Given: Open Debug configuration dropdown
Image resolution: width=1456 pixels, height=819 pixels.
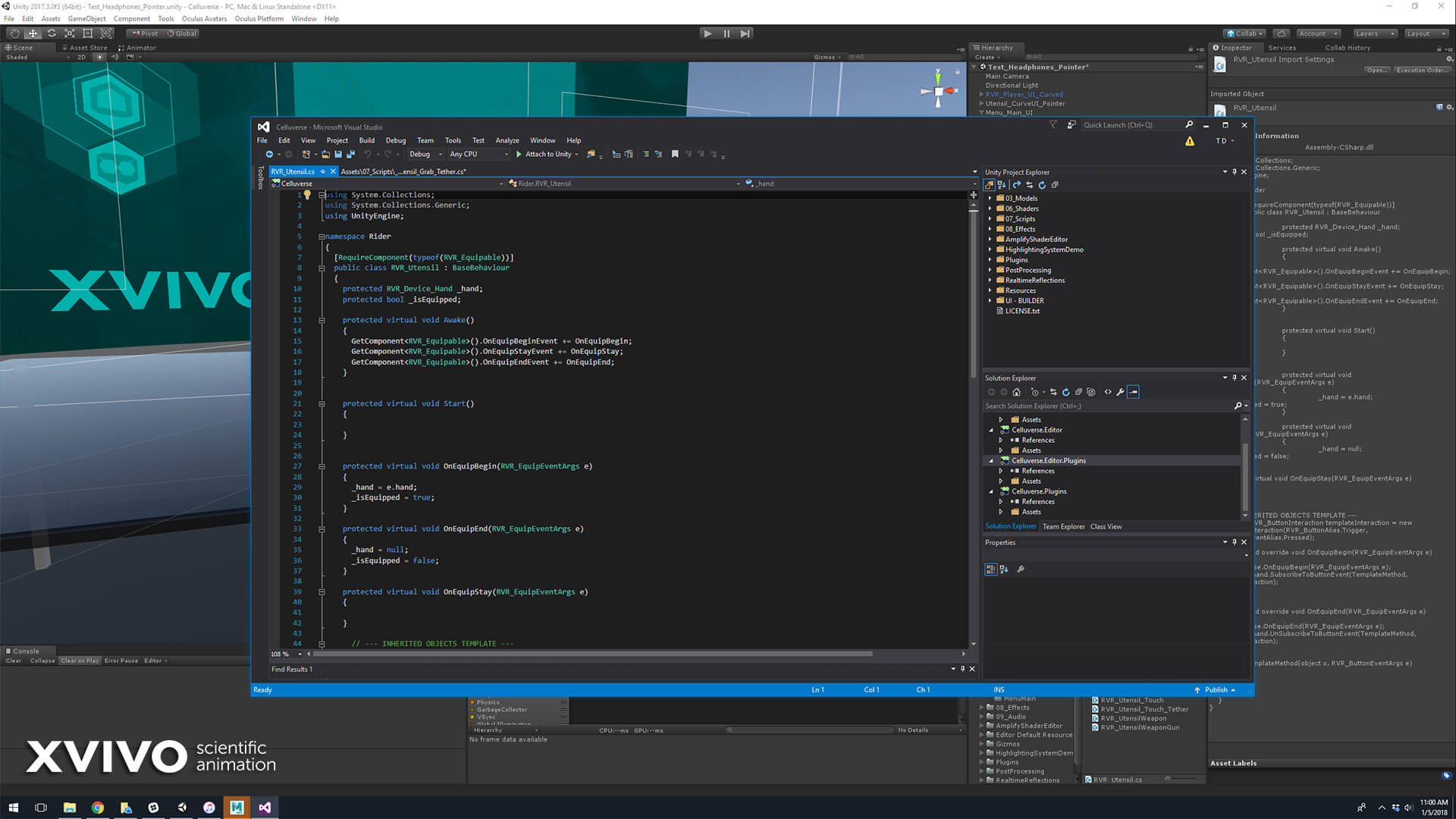Looking at the screenshot, I should point(425,154).
